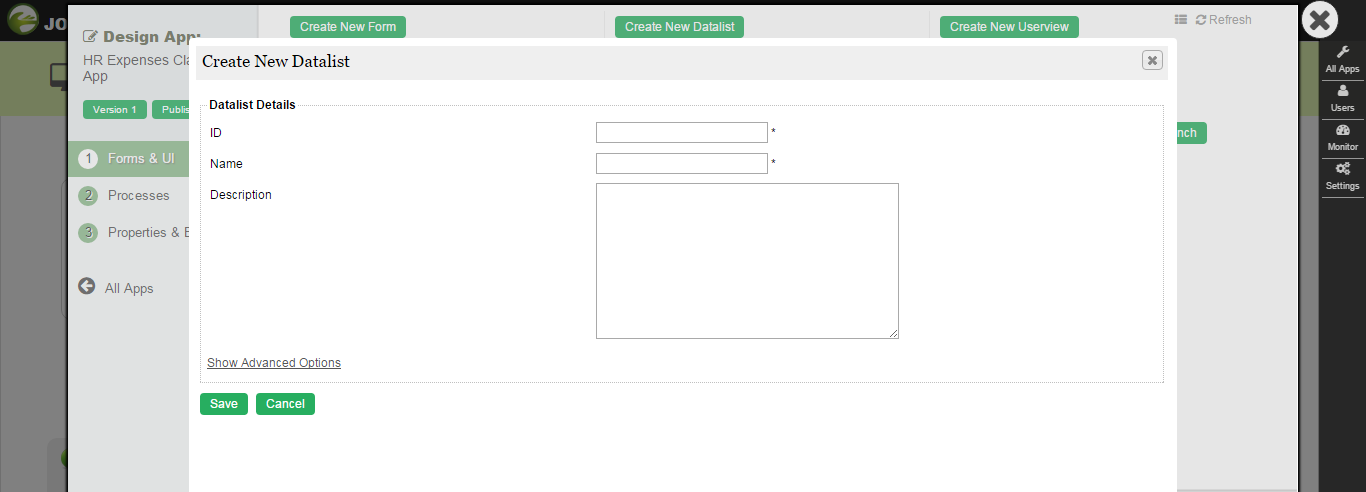The image size is (1366, 492).
Task: Open Monitor in the admin bar
Action: [1342, 138]
